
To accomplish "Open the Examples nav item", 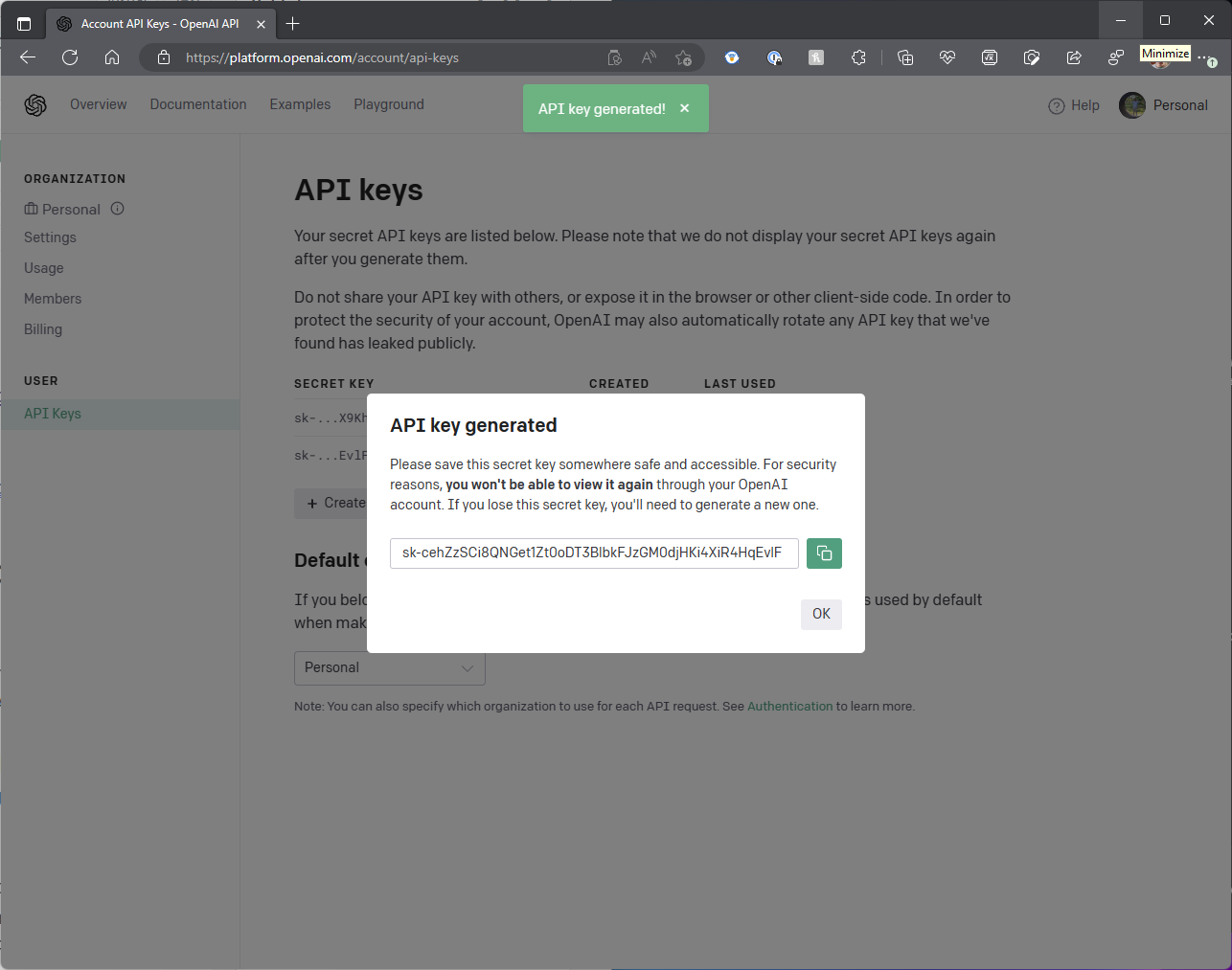I will 300,104.
